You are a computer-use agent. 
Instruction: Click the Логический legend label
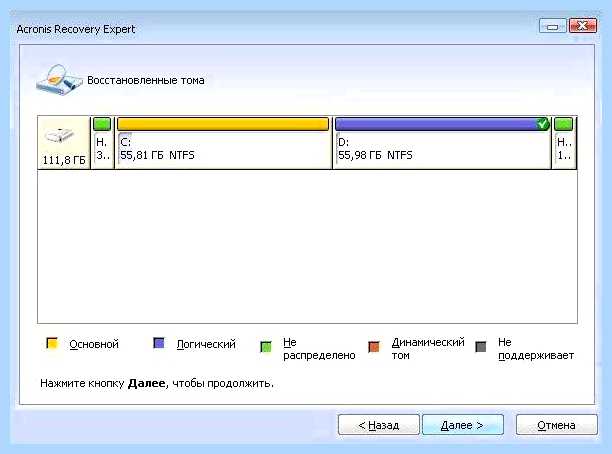(206, 344)
